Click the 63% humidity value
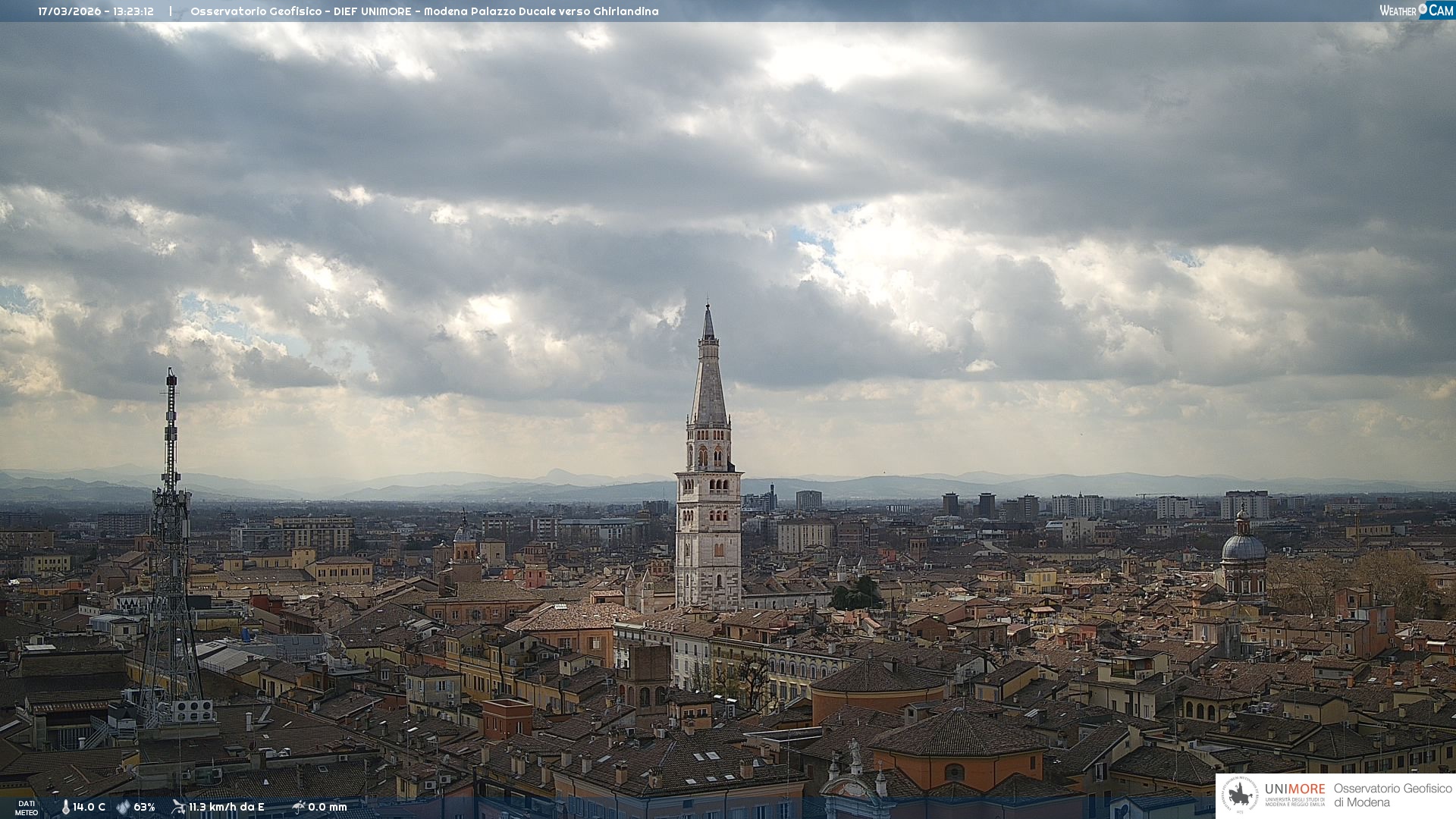The height and width of the screenshot is (819, 1456). click(144, 808)
